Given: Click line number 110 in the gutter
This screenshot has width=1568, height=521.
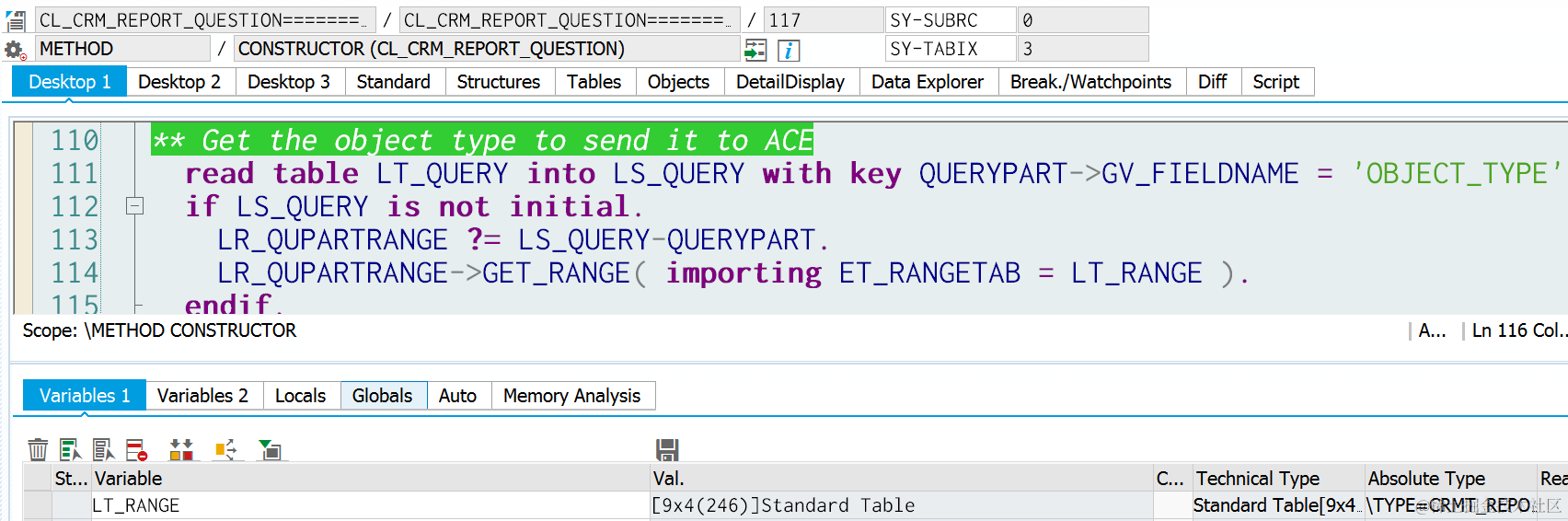Looking at the screenshot, I should tap(75, 140).
